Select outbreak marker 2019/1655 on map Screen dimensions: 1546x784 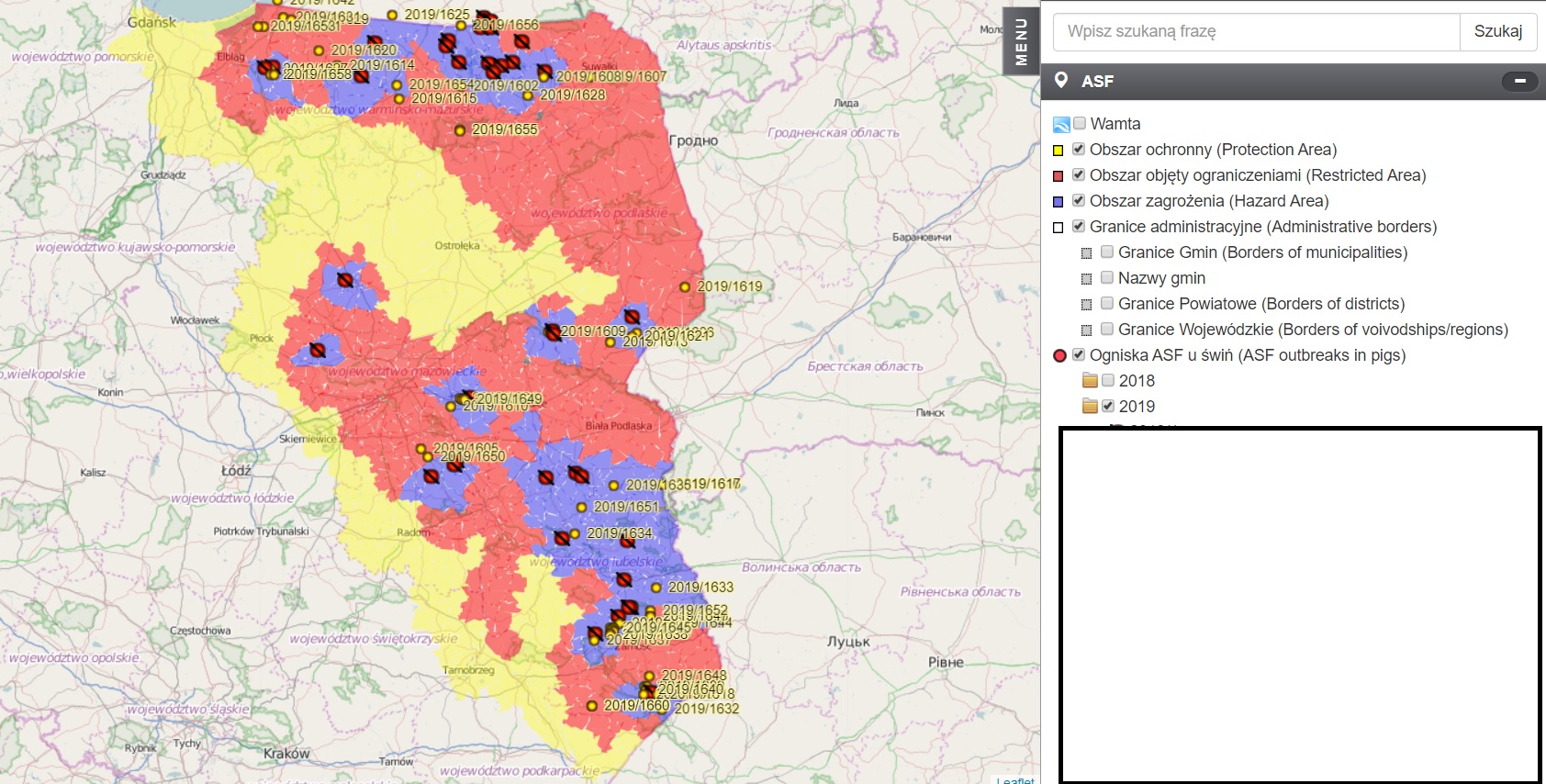coord(460,130)
